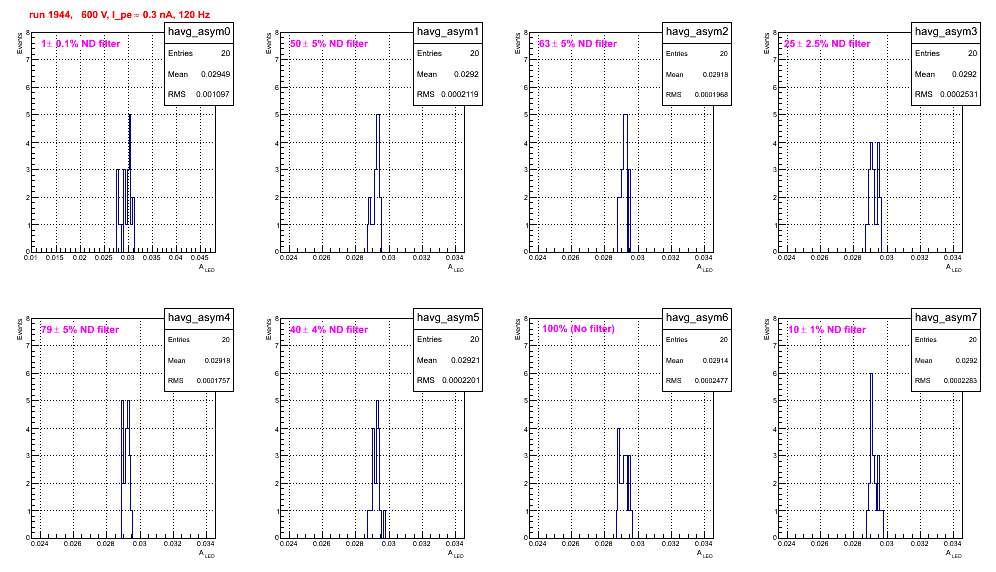
Task: Select the havg_asym1 stats box title
Action: [x=448, y=31]
